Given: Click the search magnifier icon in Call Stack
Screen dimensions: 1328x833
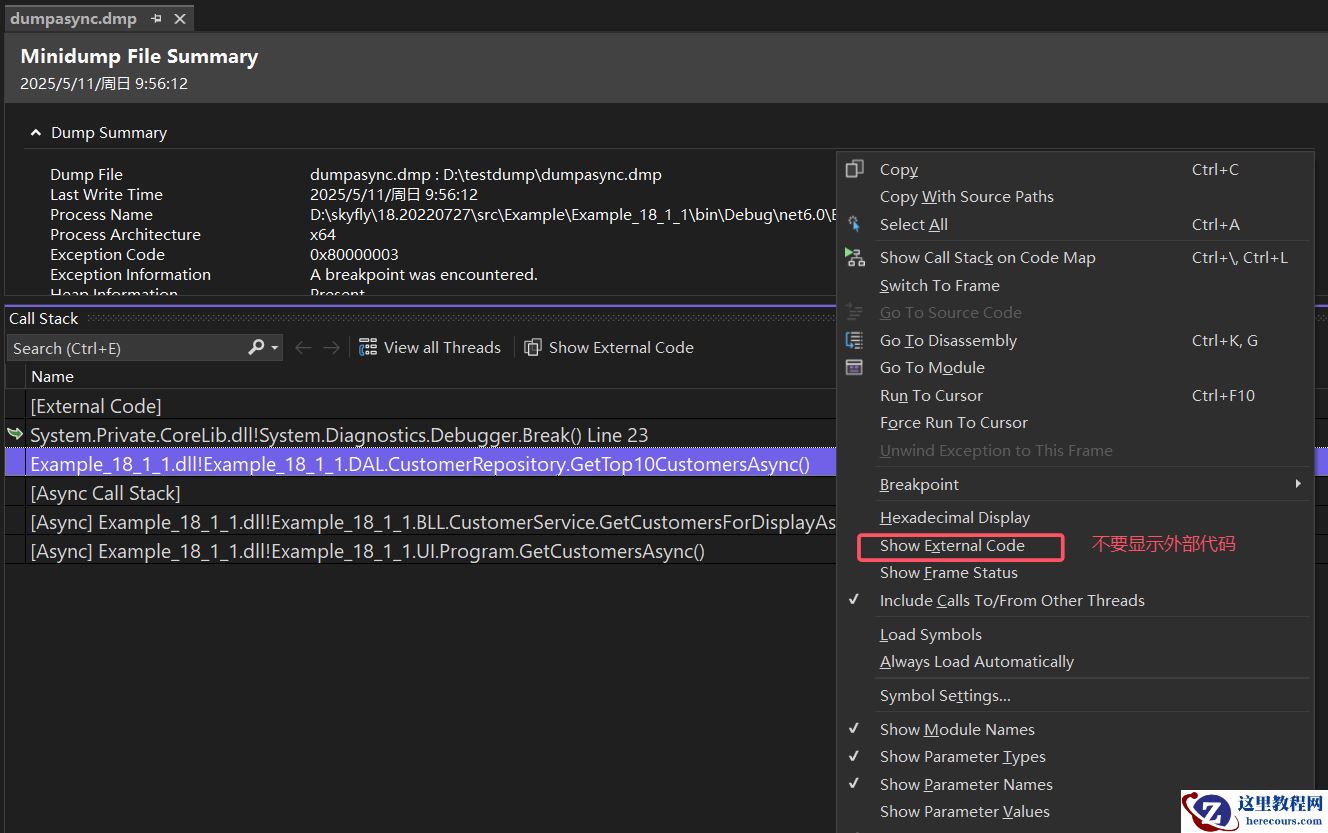Looking at the screenshot, I should (256, 348).
